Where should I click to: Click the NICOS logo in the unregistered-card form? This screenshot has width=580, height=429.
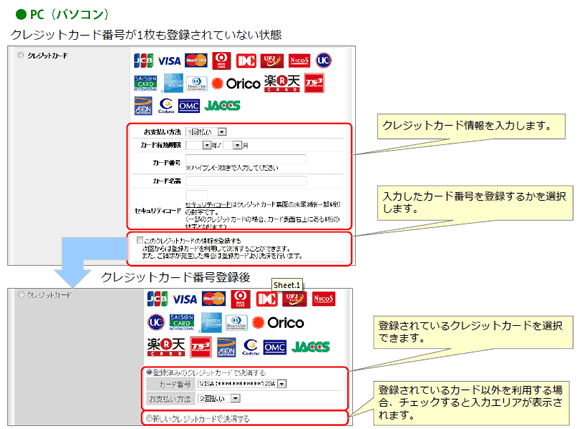(299, 61)
